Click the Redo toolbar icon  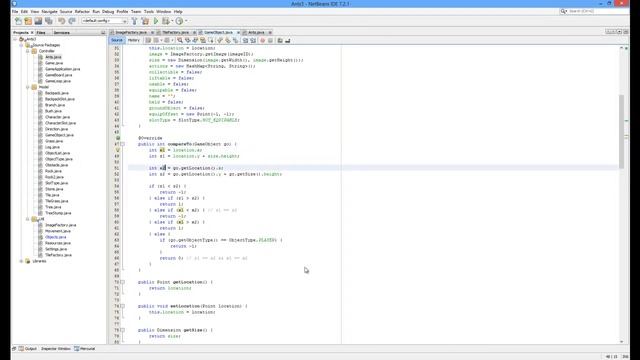tap(72, 21)
